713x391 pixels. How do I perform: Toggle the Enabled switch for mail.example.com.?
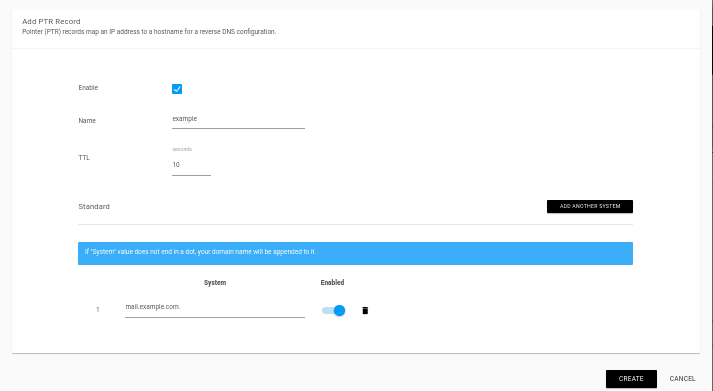(x=333, y=311)
